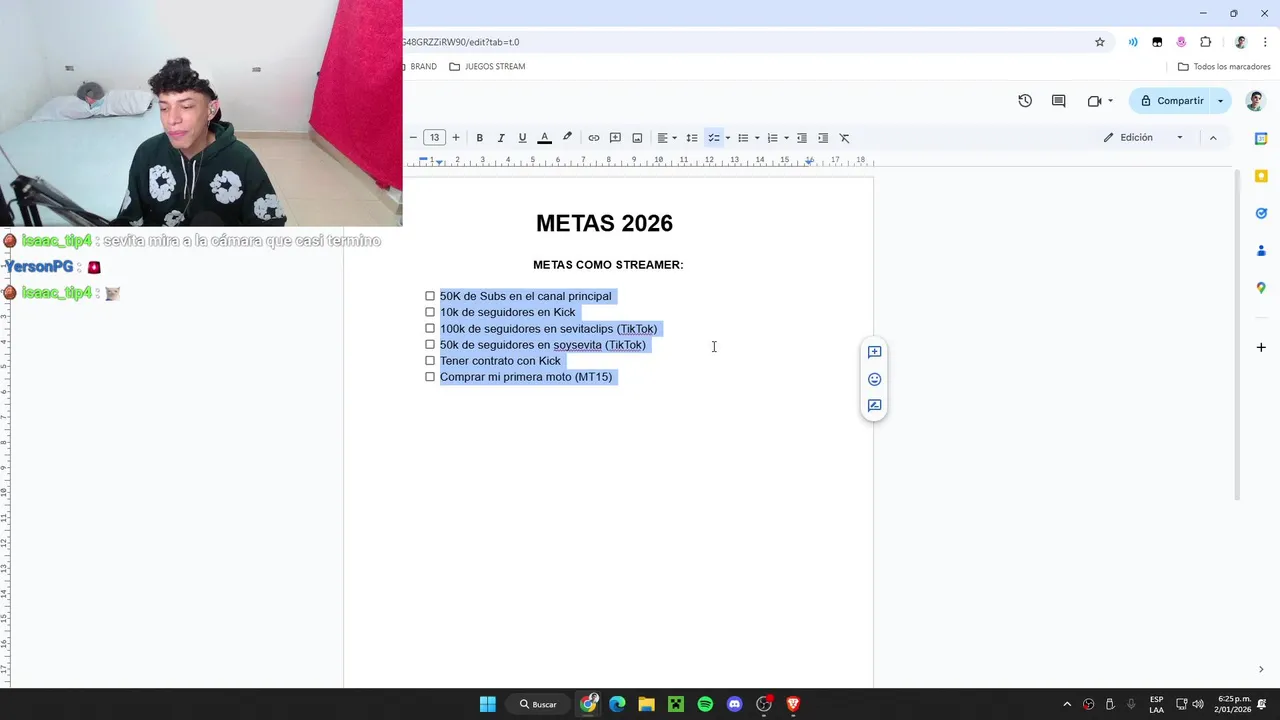Insert an image from toolbar

pyautogui.click(x=637, y=138)
